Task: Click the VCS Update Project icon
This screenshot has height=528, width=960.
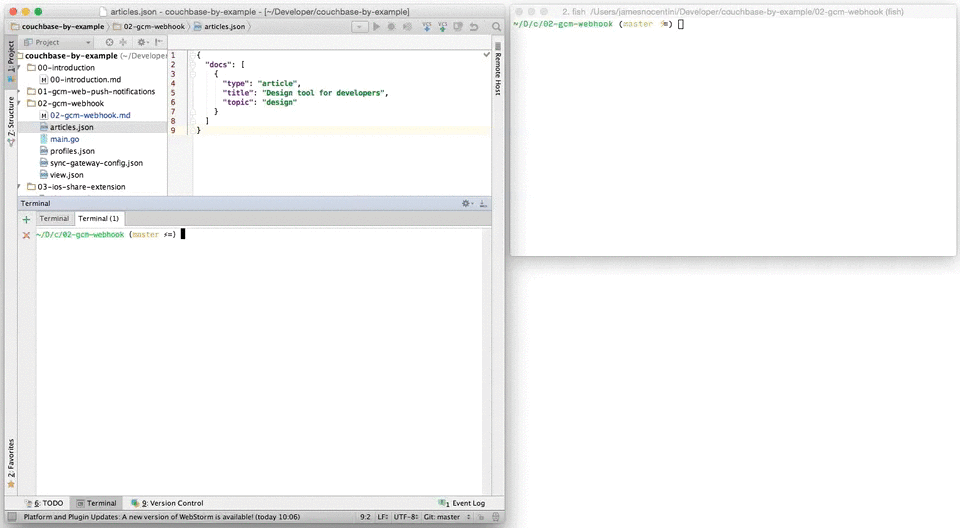Action: (x=427, y=26)
